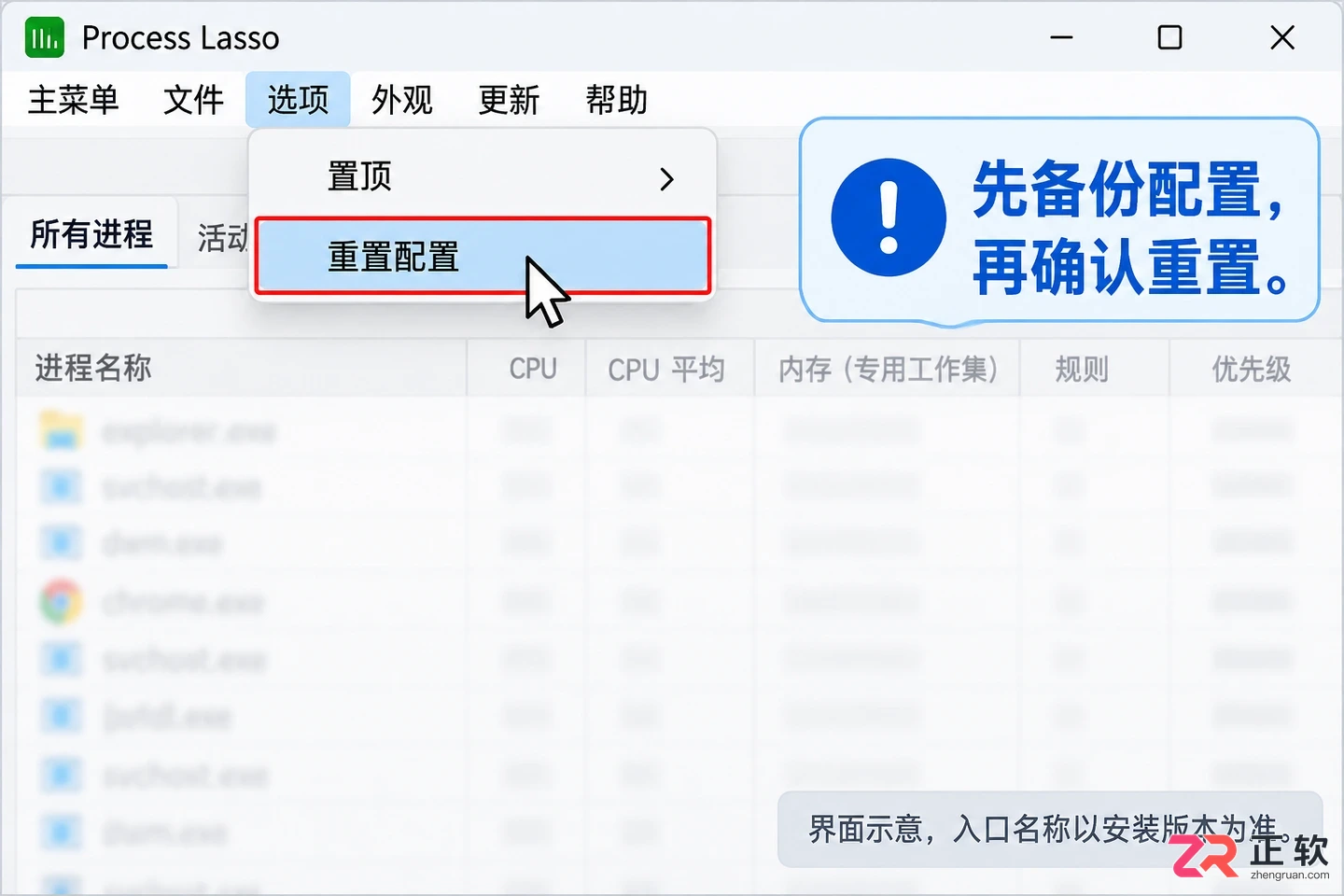Maximize the Process Lasso window

[x=1169, y=37]
